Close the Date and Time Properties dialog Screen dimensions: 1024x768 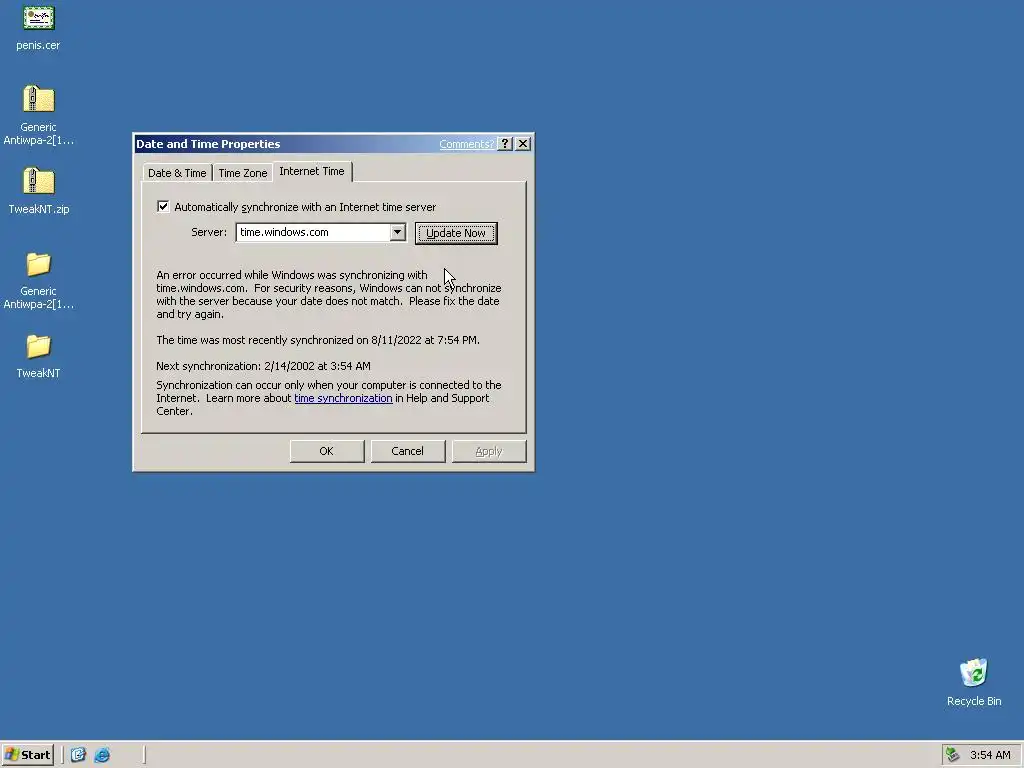pyautogui.click(x=523, y=144)
